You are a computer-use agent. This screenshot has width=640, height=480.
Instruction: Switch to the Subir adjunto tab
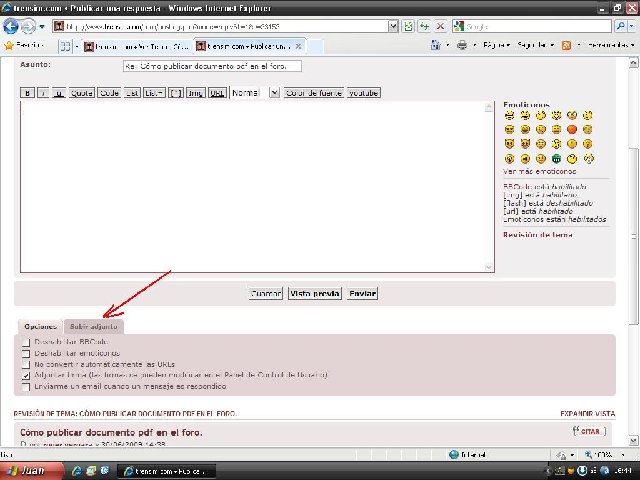(x=93, y=326)
